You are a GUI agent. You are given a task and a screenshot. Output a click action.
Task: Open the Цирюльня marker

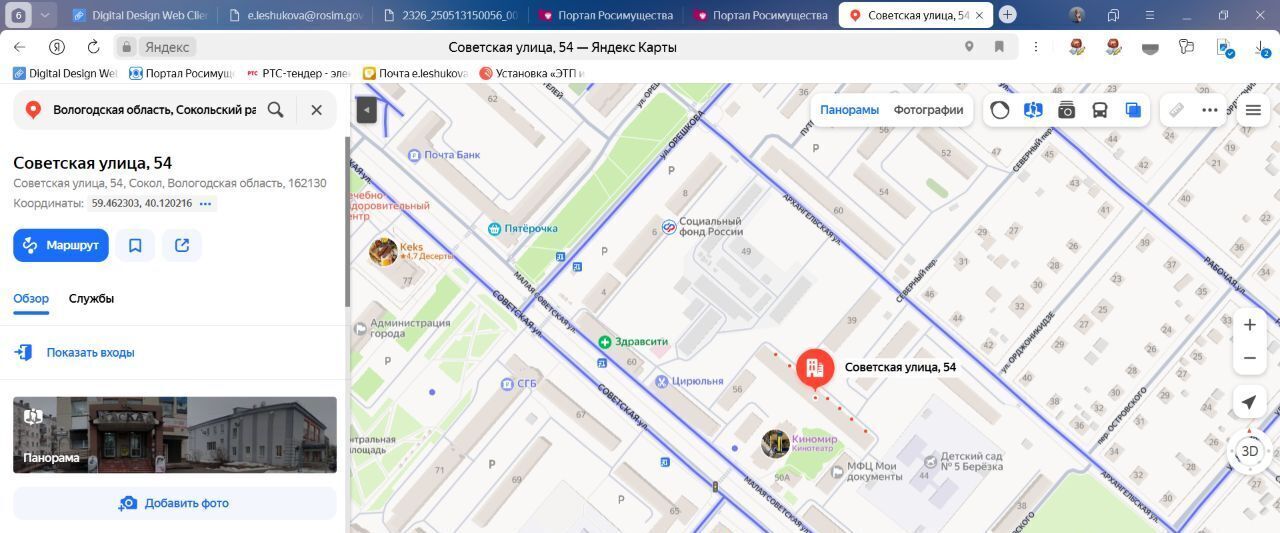pos(661,381)
